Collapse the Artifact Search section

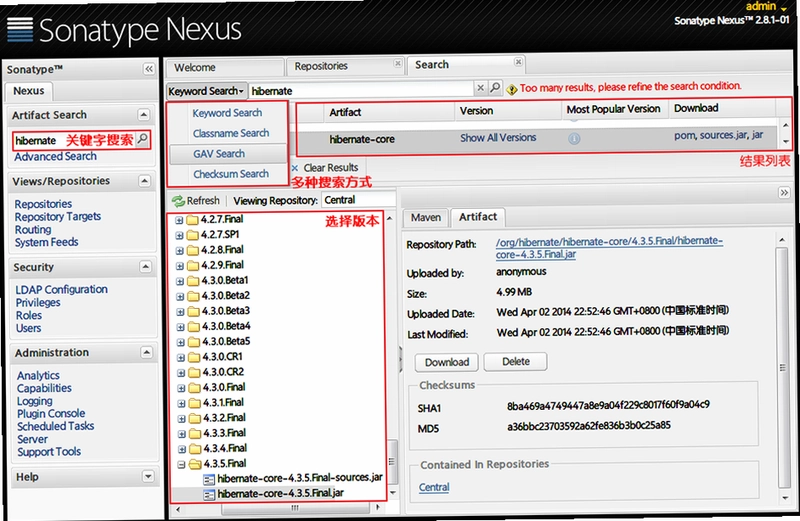pyautogui.click(x=143, y=115)
